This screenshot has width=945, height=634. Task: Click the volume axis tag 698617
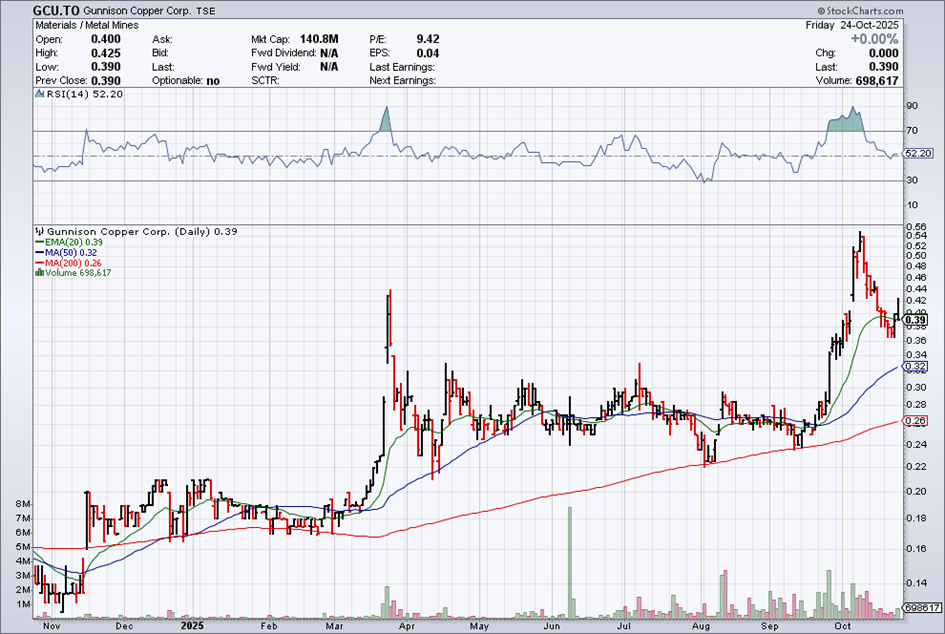coord(922,608)
